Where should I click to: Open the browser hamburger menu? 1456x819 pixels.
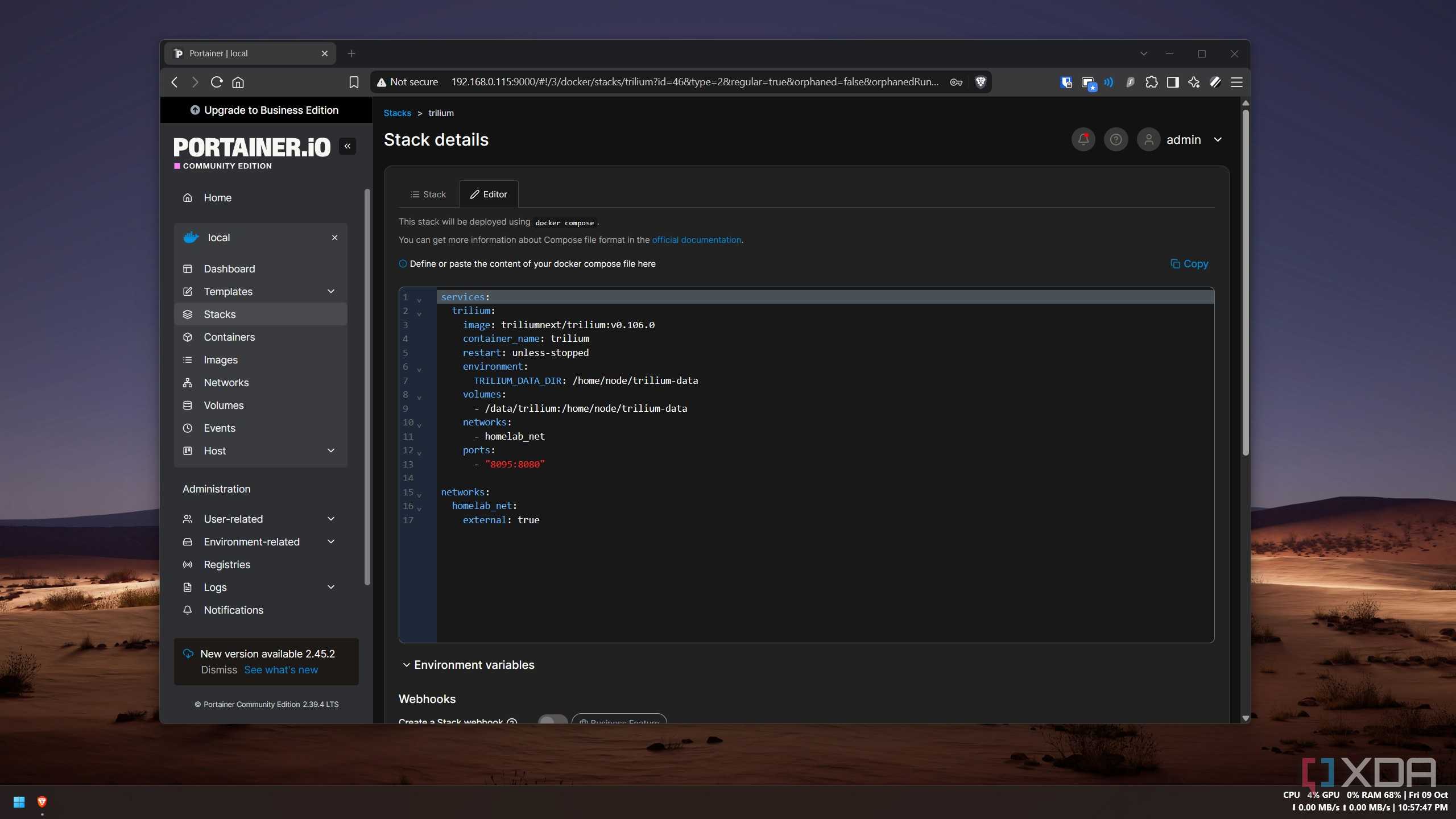click(x=1236, y=82)
